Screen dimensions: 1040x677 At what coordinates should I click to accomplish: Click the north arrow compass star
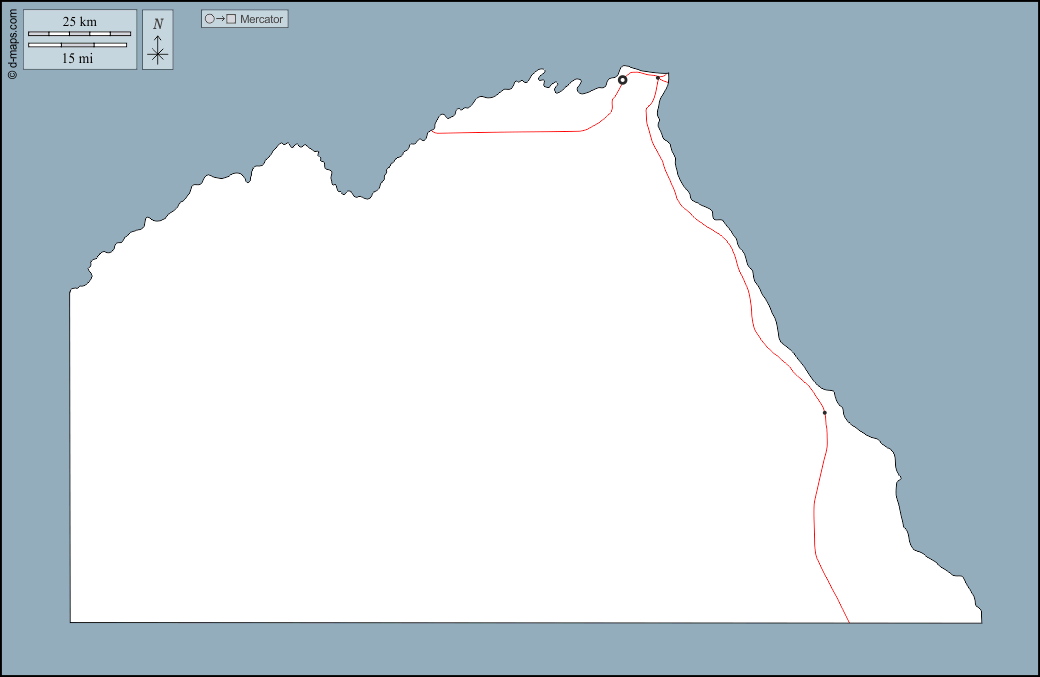[158, 55]
